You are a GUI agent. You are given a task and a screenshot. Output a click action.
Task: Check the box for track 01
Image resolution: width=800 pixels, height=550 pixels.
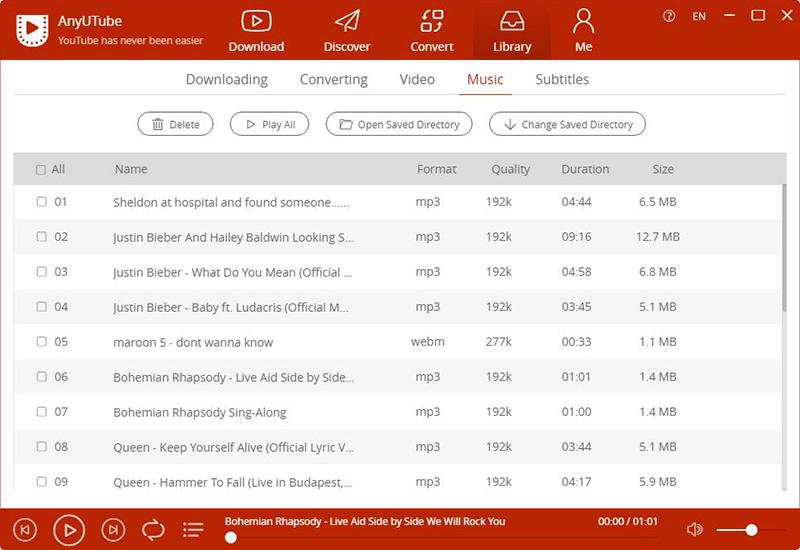tap(42, 202)
